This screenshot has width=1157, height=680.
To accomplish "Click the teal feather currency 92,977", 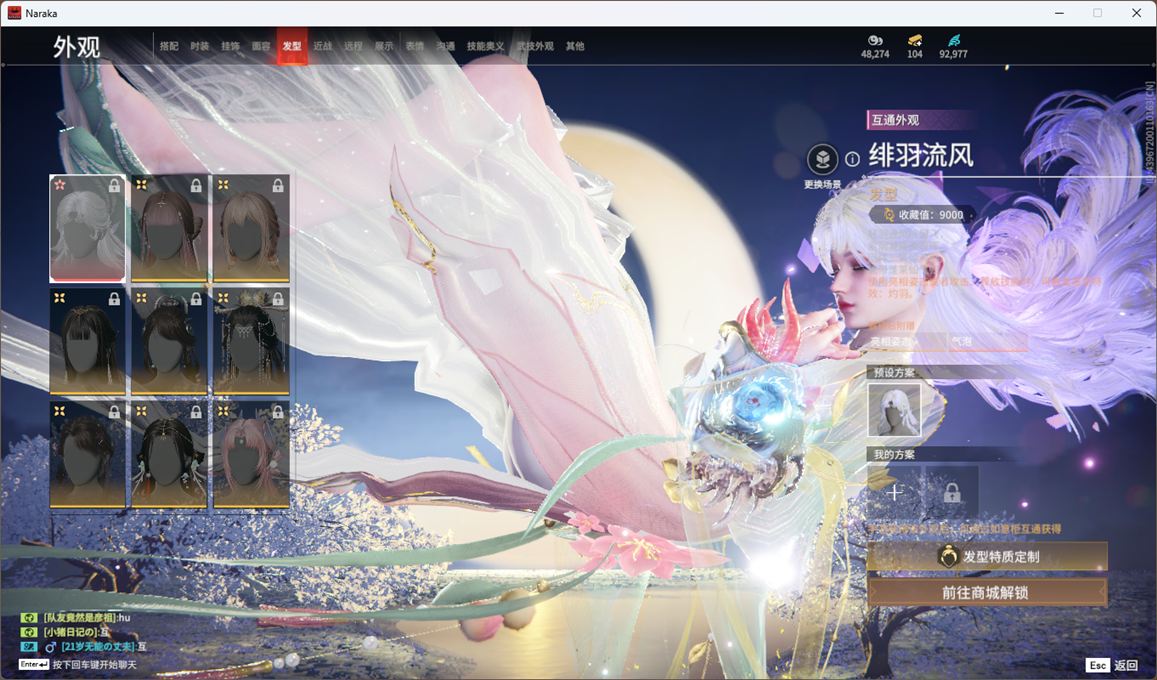I will pyautogui.click(x=953, y=46).
